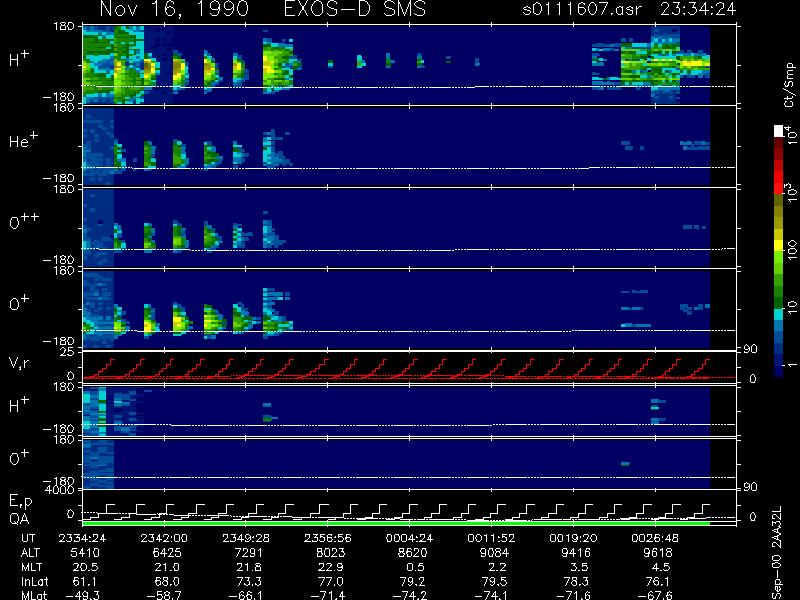Click the altitude value '5410'

tap(85, 553)
